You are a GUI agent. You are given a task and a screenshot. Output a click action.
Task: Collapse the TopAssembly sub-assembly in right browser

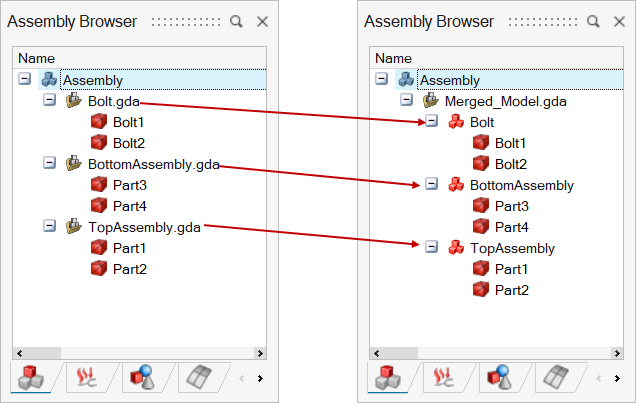[x=432, y=247]
